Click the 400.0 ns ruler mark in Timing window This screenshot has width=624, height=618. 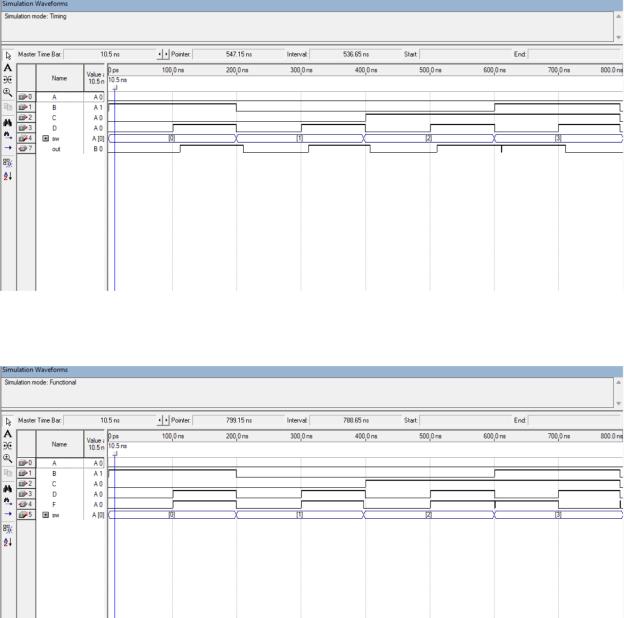tap(366, 70)
